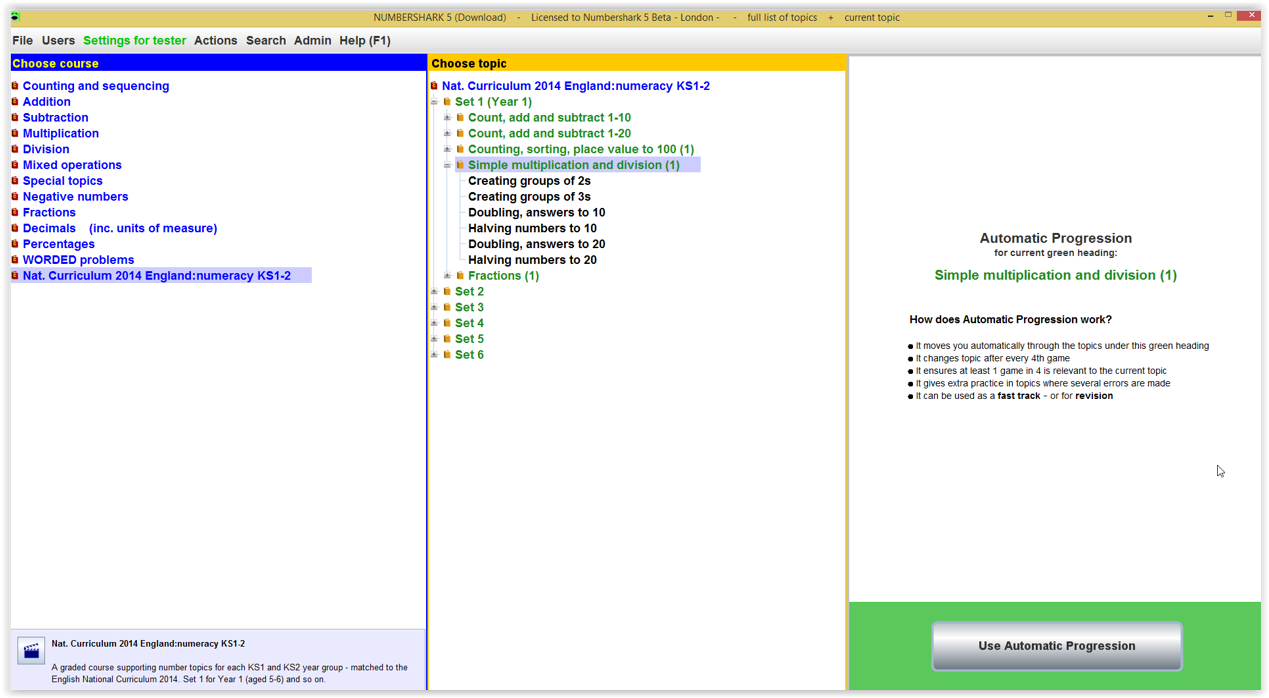Open the Help (F1) menu
1269x698 pixels.
point(365,41)
